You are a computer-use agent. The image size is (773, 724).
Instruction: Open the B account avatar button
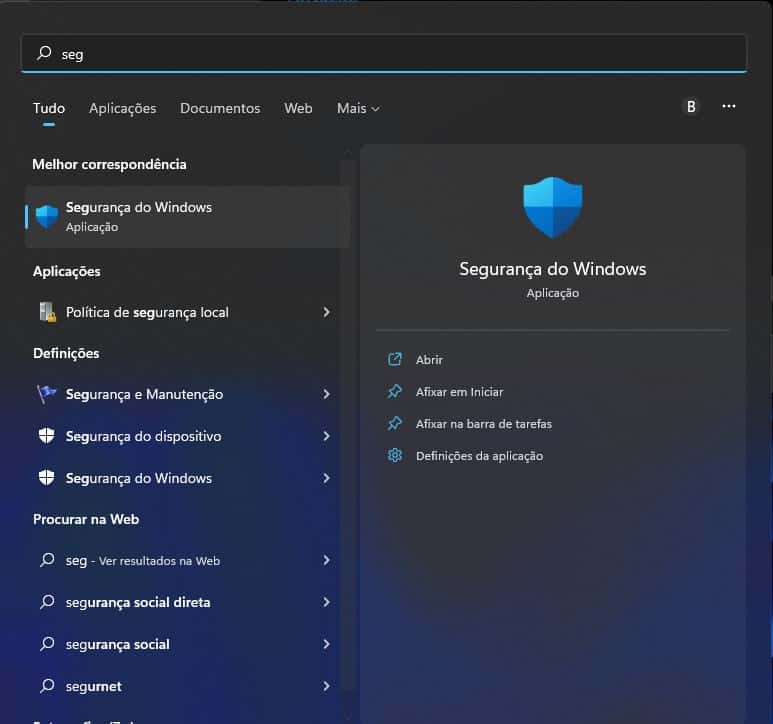coord(691,106)
